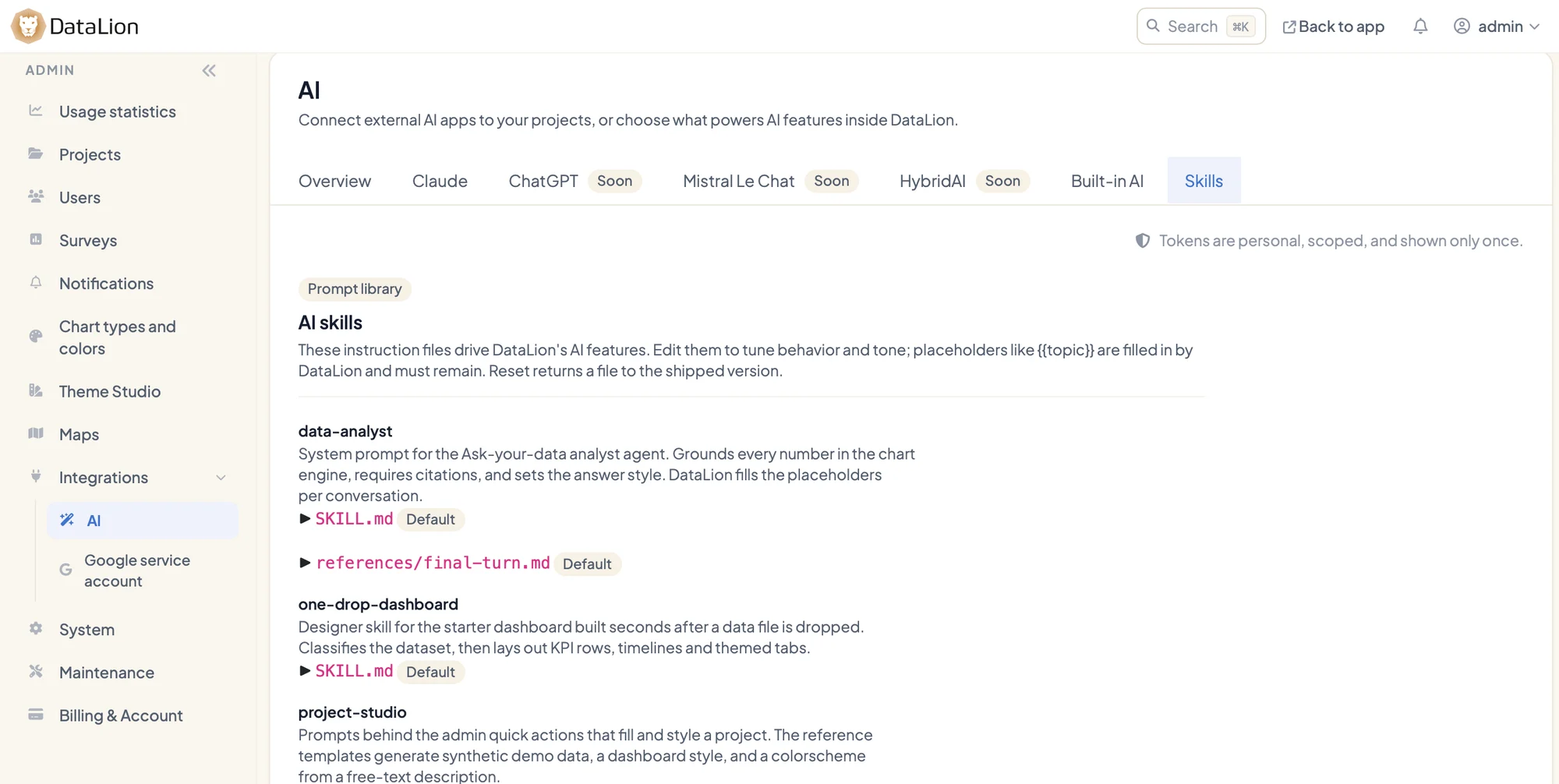Click Default badge beside one-drop-dashboard SKILL.md
The height and width of the screenshot is (784, 1559).
tap(430, 672)
